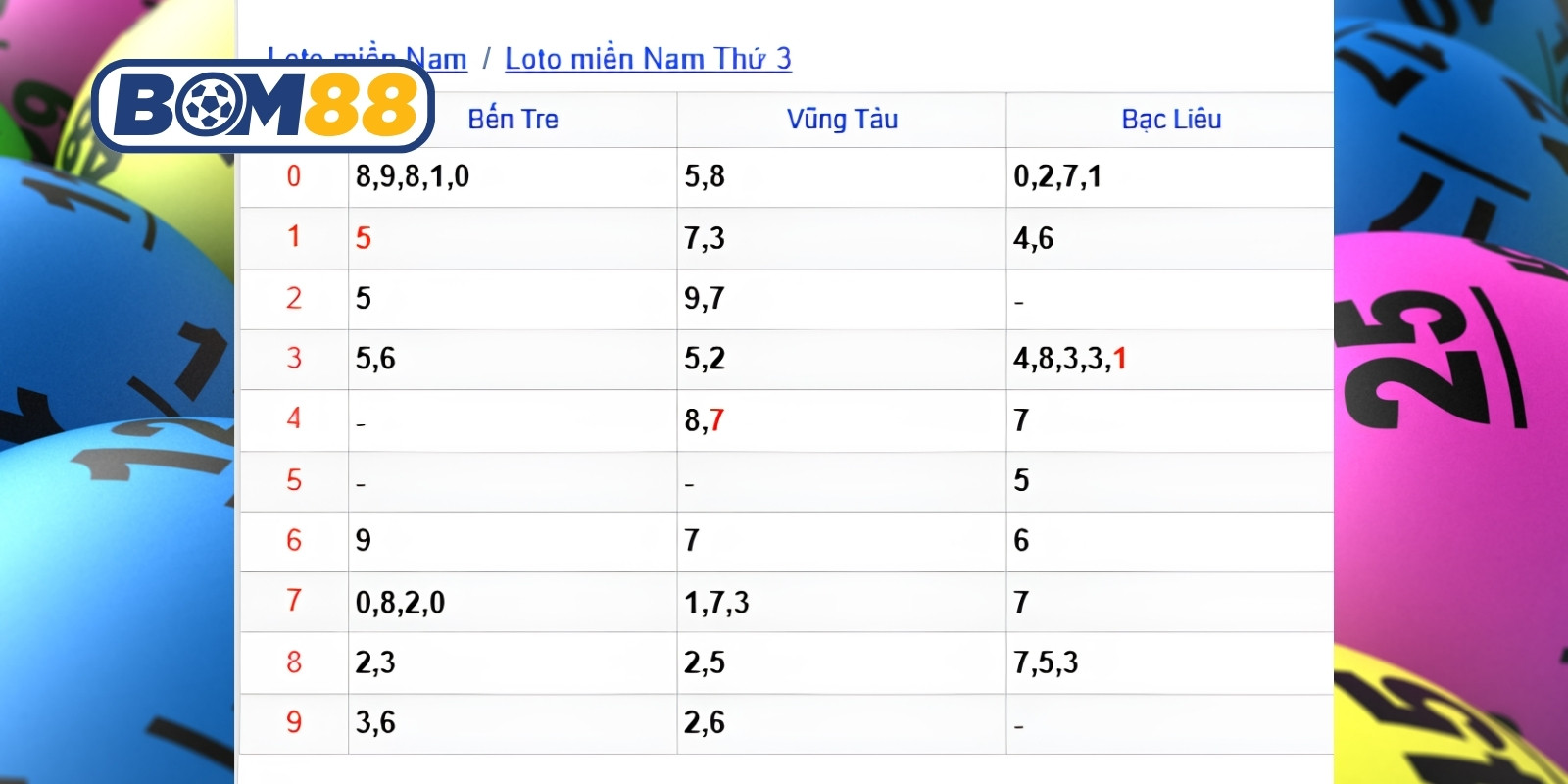Click the red 5 in Bến Tre row 1

tap(363, 238)
